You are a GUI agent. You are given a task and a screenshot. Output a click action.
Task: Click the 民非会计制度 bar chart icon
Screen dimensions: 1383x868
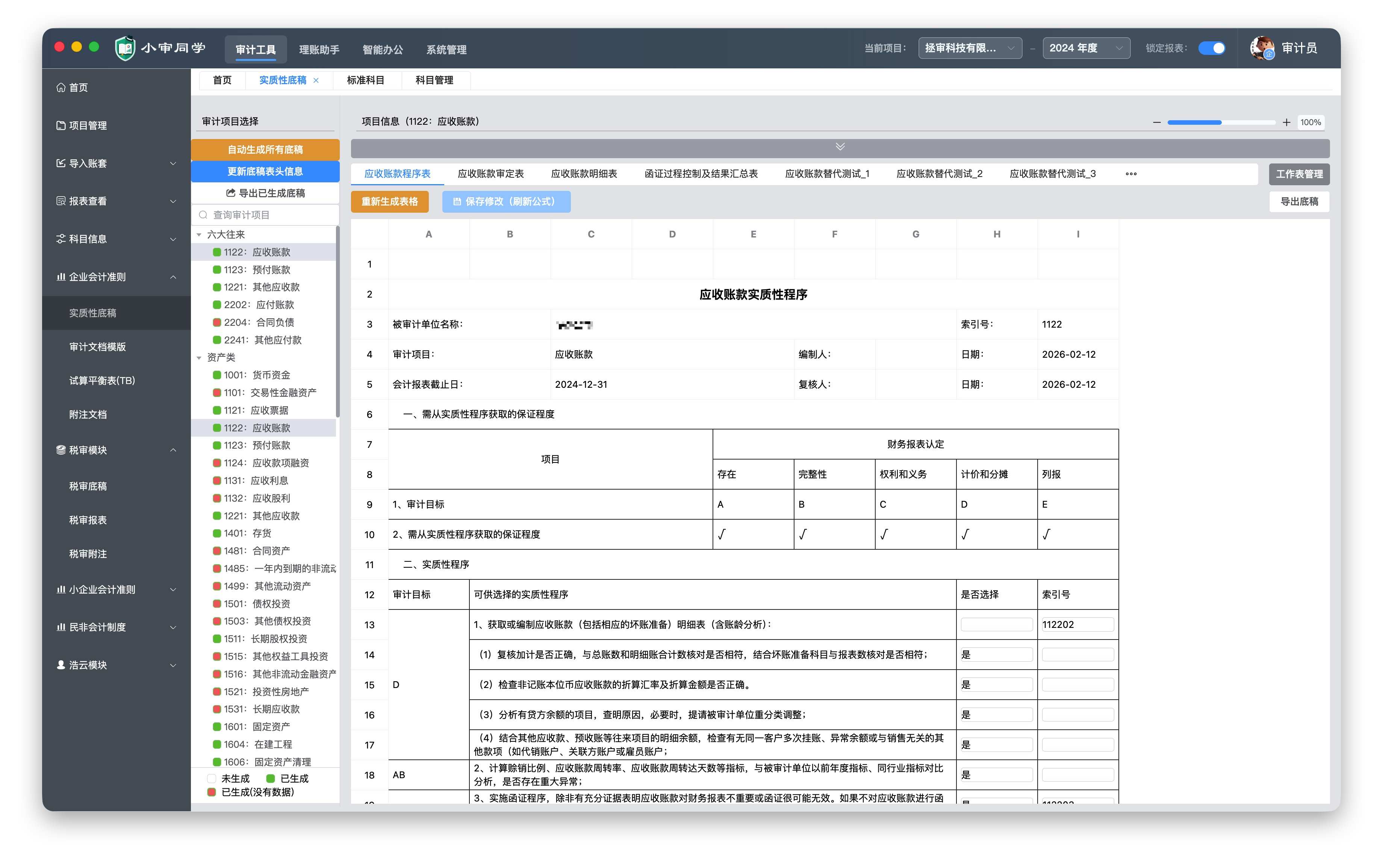(x=61, y=627)
